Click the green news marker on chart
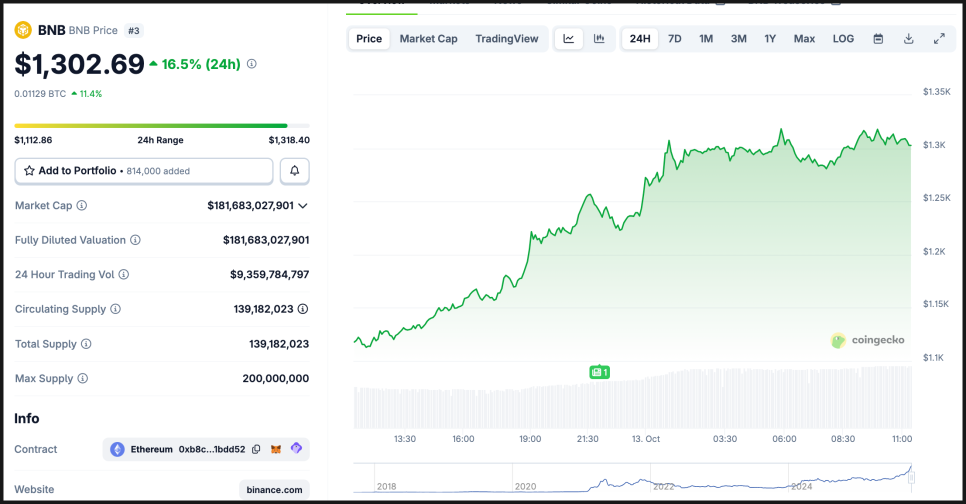The height and width of the screenshot is (504, 966). point(599,372)
